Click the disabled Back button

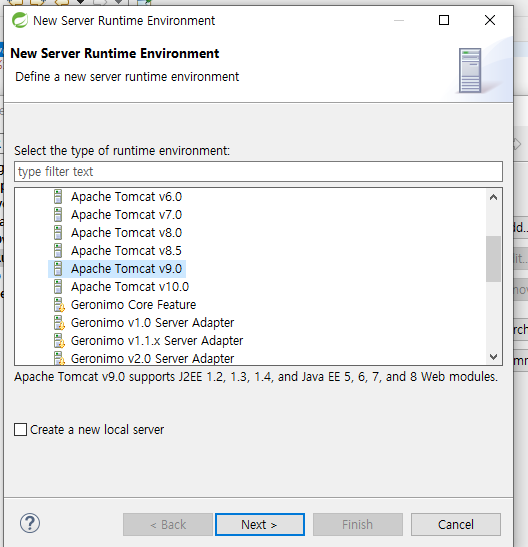click(168, 524)
